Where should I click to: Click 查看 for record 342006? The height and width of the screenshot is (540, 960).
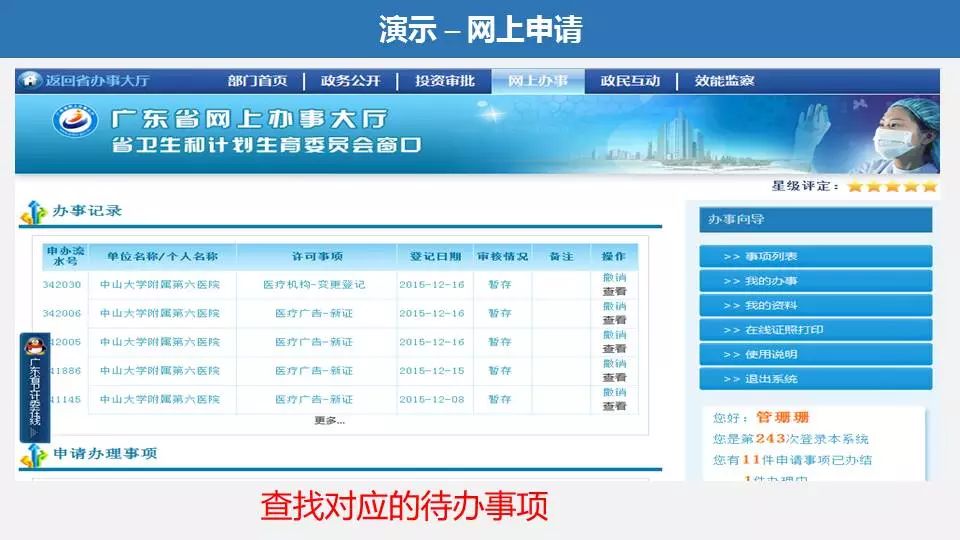point(614,320)
